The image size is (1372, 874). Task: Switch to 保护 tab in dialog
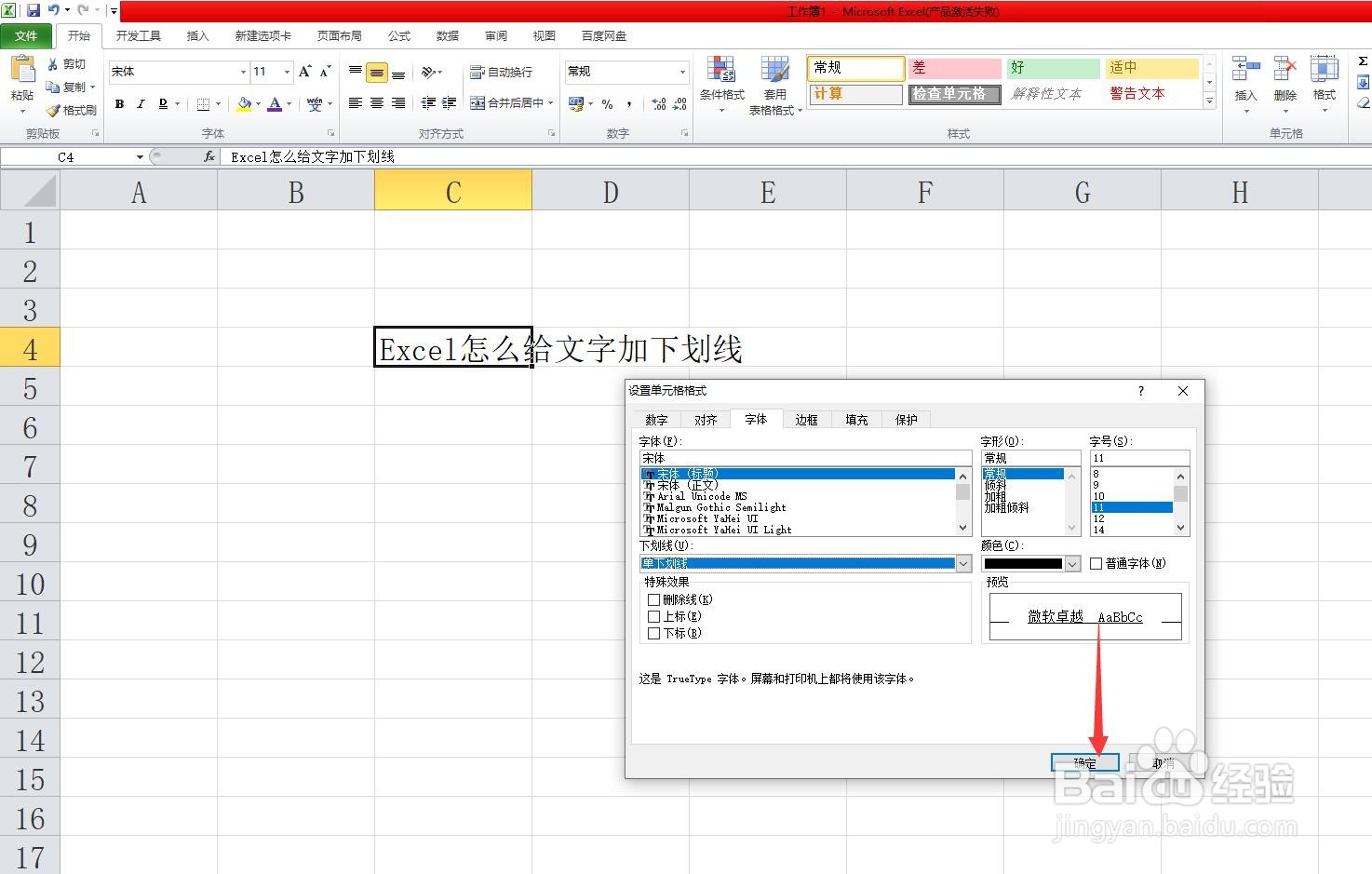coord(907,420)
